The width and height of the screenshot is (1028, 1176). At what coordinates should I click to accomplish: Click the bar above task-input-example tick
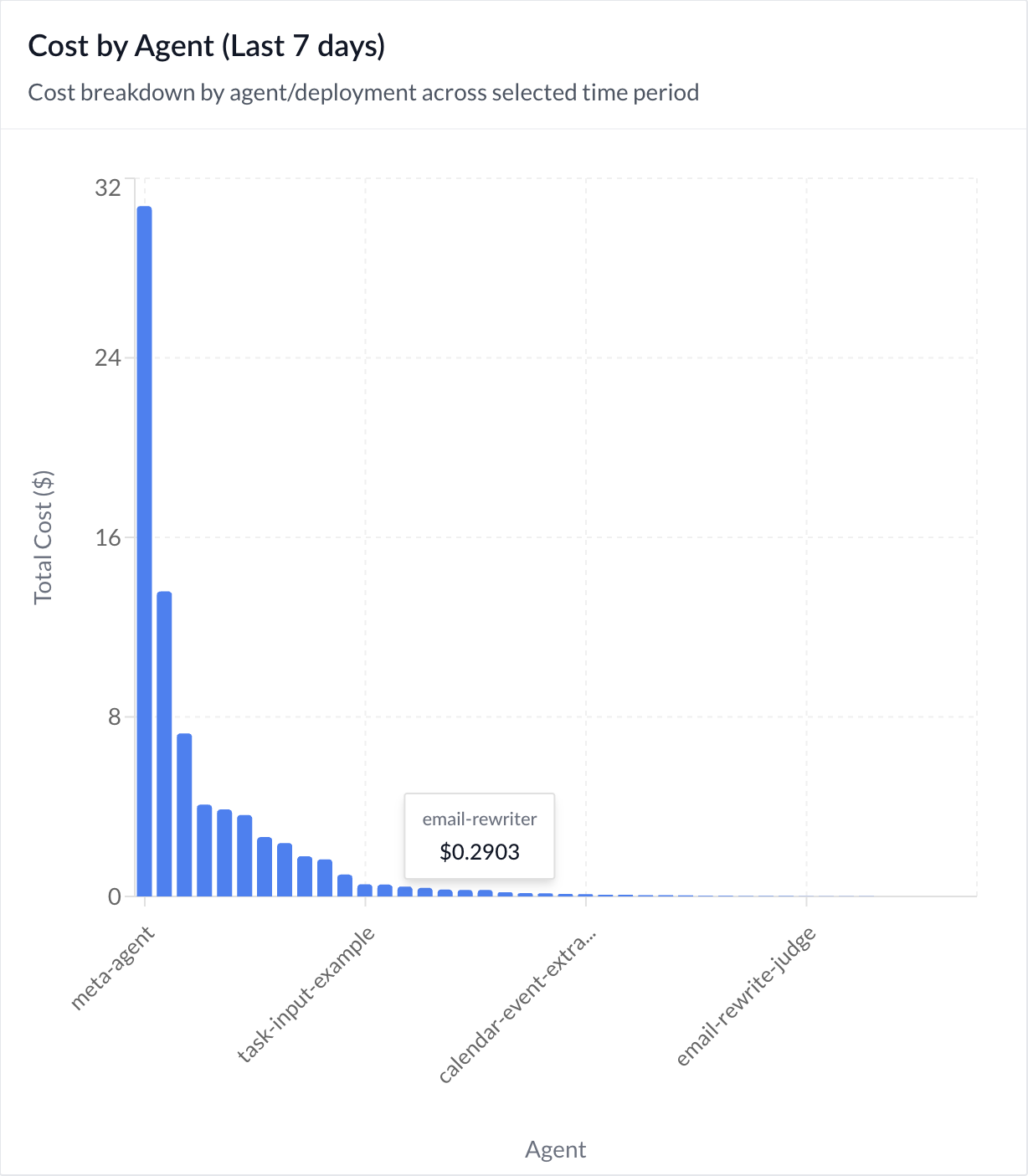[x=365, y=891]
